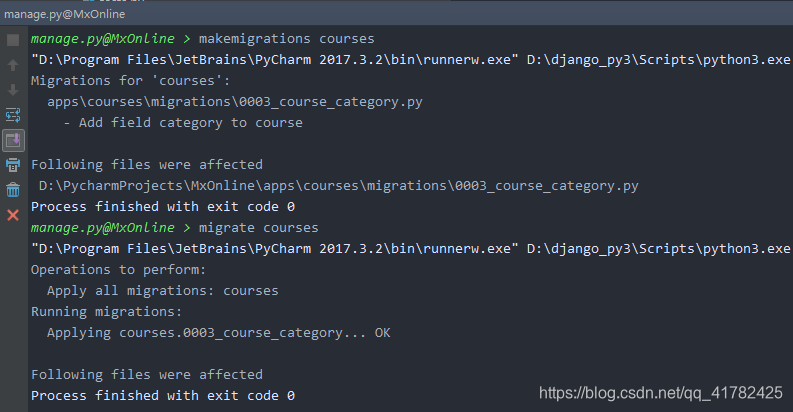Click the relative path 'apps\courses\migrations\0003_course_category.py'

click(235, 102)
